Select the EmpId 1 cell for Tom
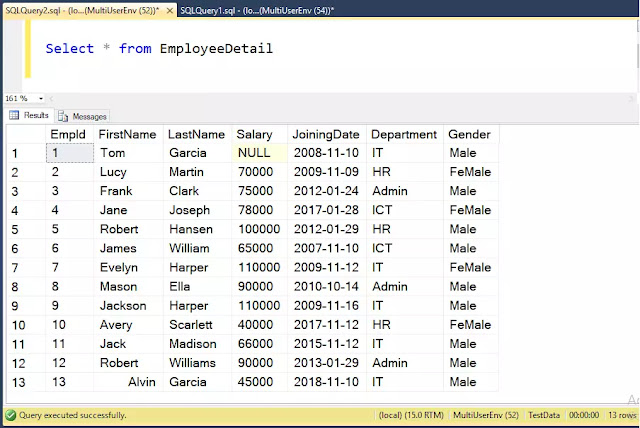The width and height of the screenshot is (640, 428). tap(70, 153)
